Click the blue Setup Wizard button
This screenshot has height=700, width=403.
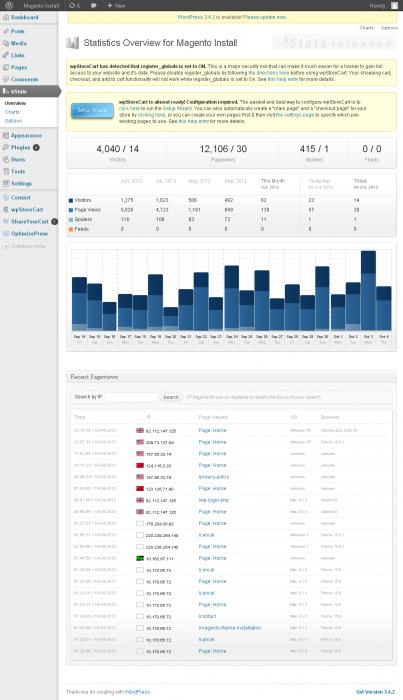tap(92, 110)
